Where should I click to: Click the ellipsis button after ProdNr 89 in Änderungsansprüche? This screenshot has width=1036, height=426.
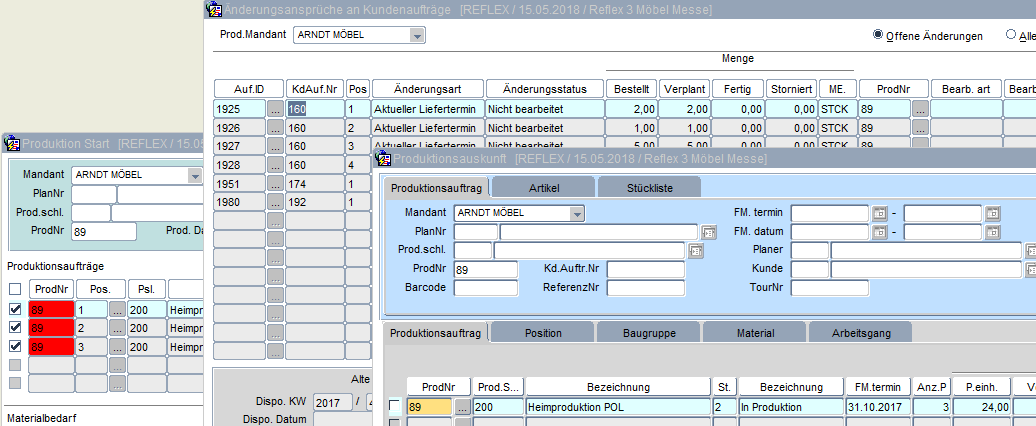(920, 109)
